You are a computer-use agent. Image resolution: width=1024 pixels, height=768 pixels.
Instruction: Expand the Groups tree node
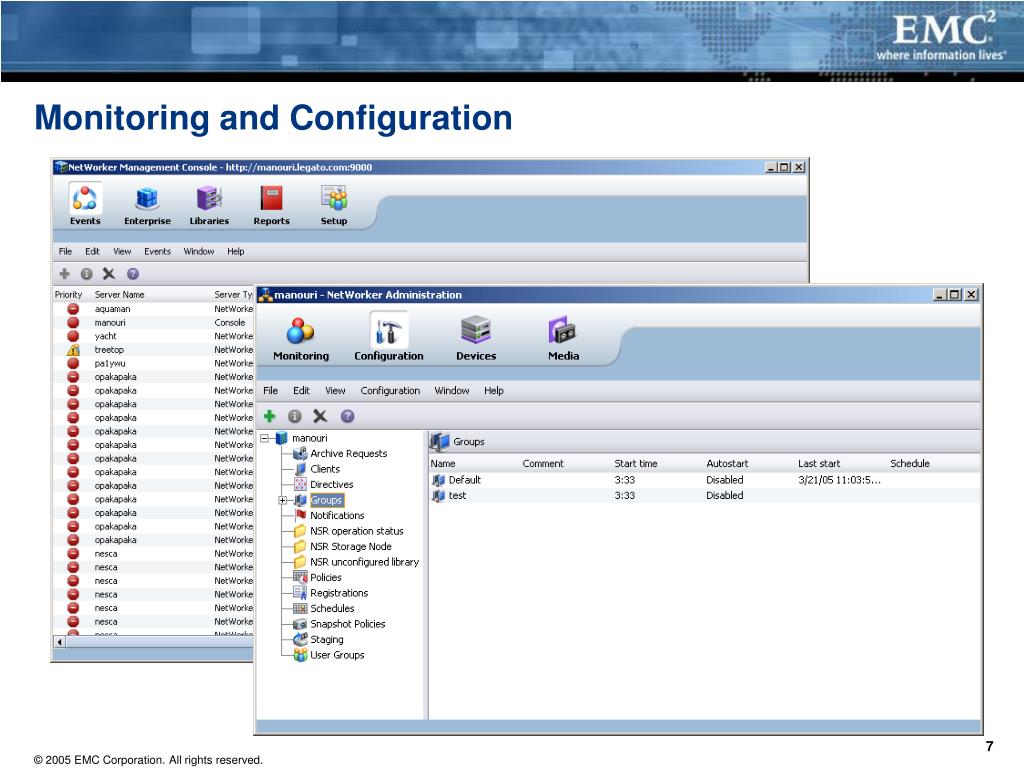pos(283,500)
